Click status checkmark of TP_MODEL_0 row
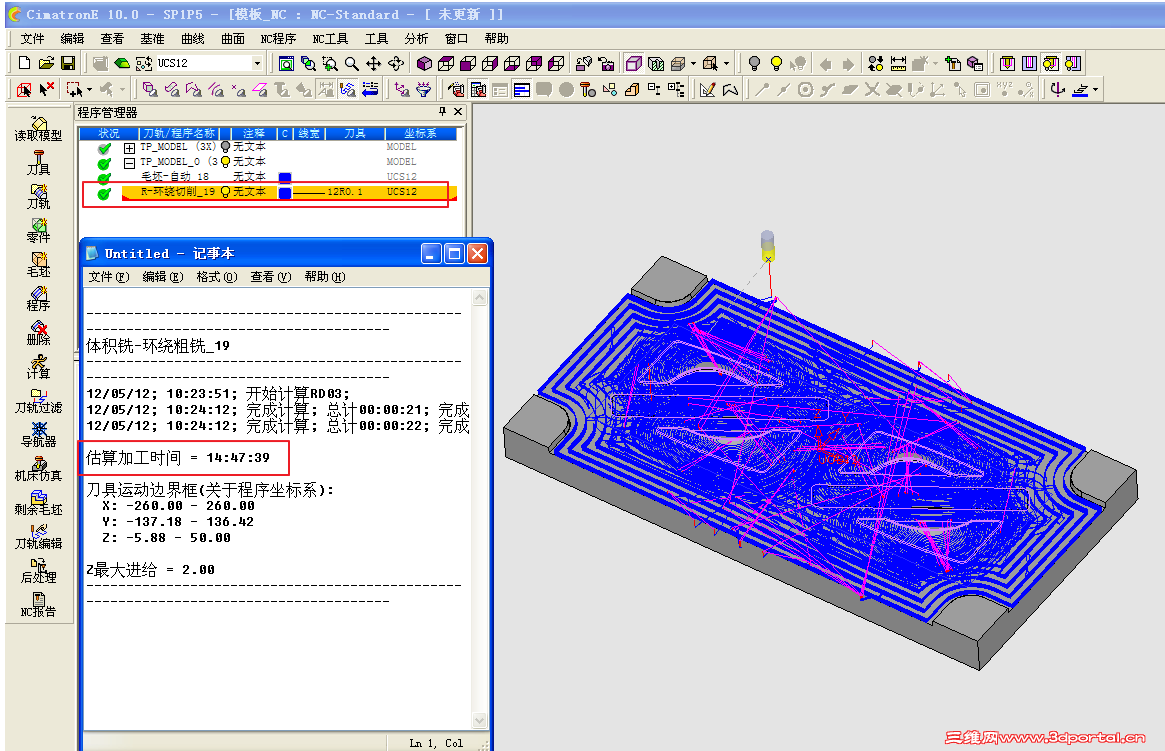 click(x=104, y=163)
